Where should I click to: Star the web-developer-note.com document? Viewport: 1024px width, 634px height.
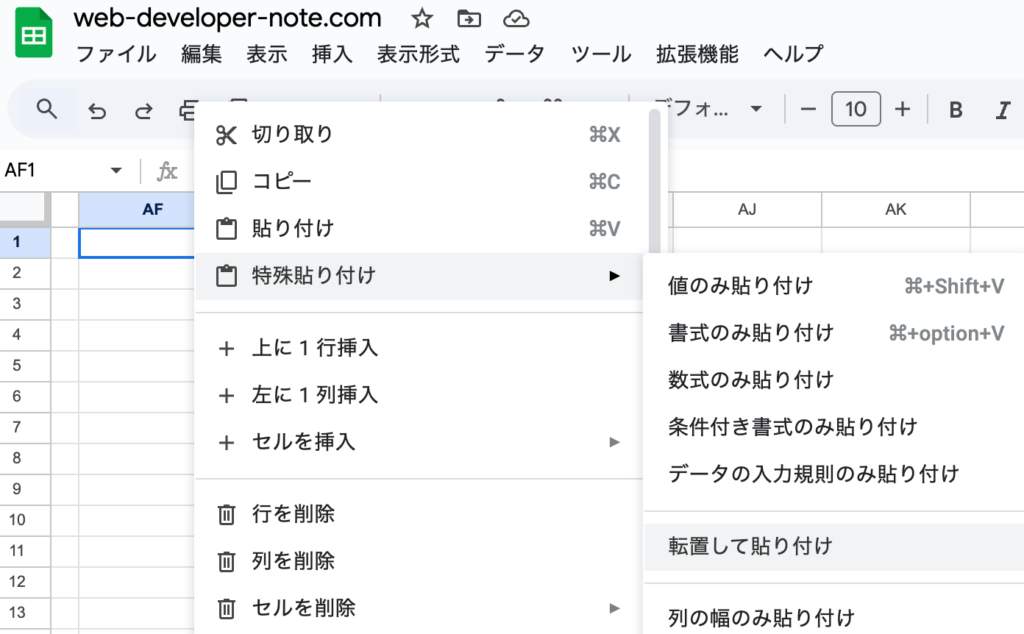422,19
